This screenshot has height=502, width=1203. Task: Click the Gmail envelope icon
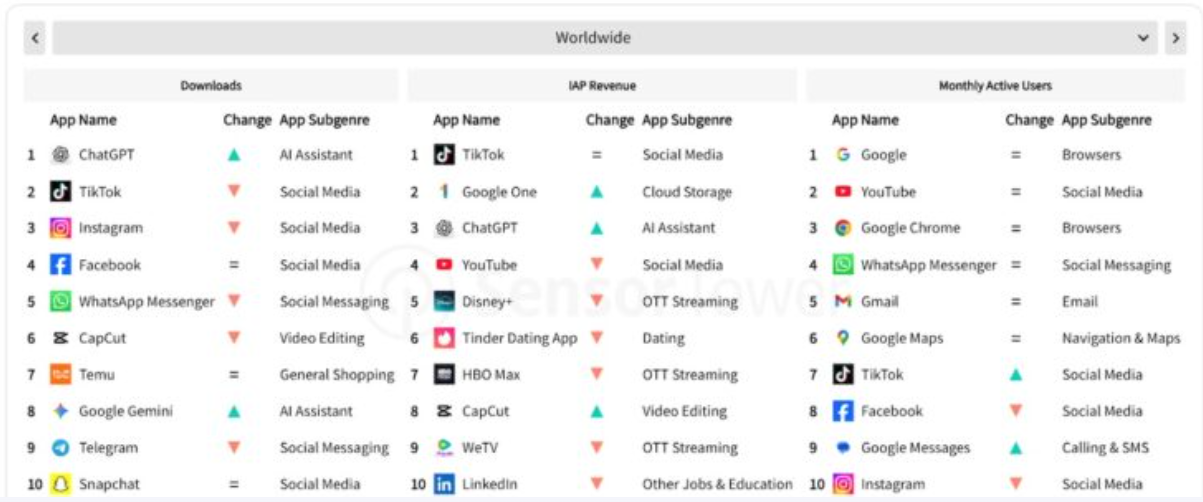843,301
